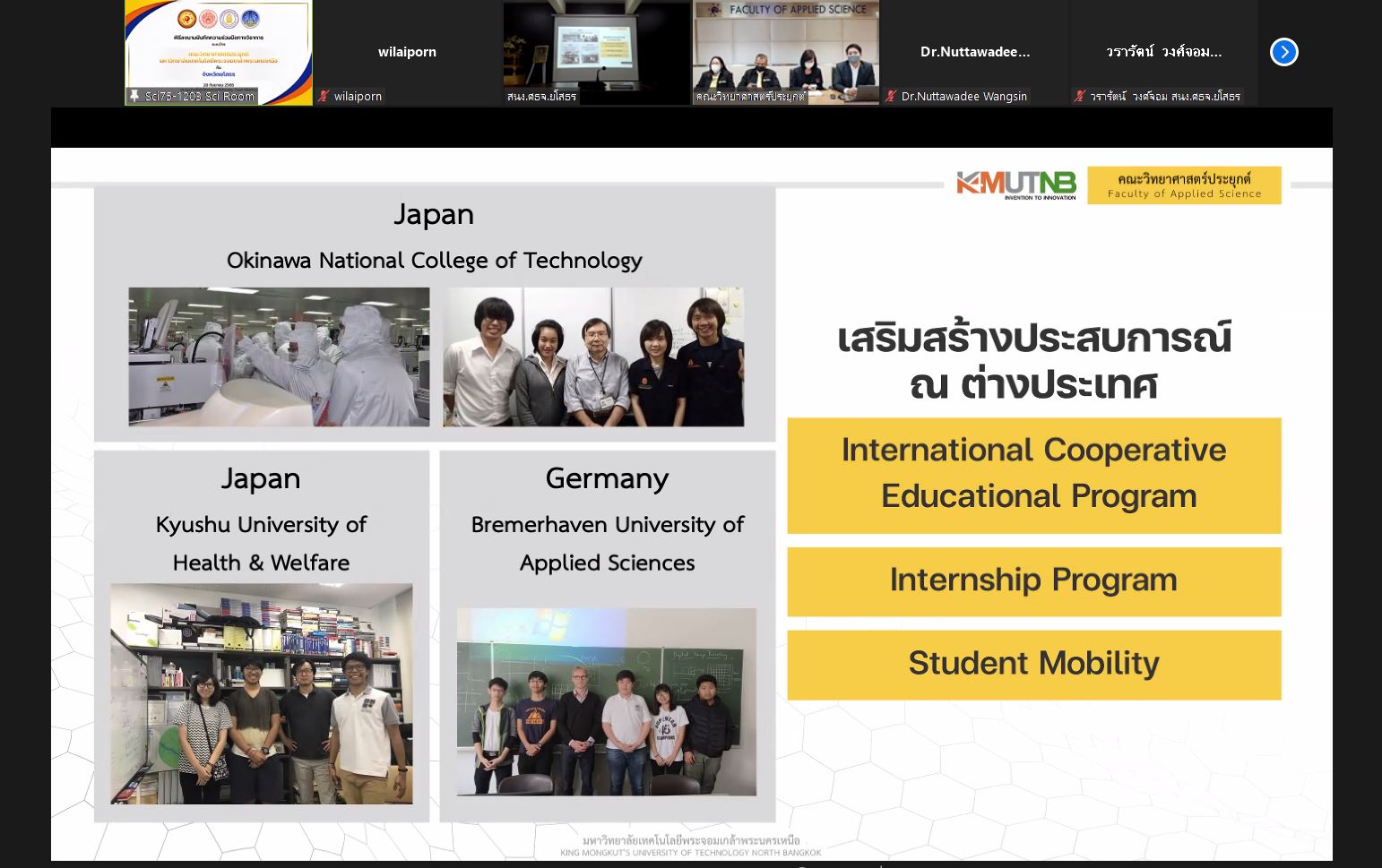Click วรารัตน์ วงศ์จอม's muted microphone icon
Image resolution: width=1382 pixels, height=868 pixels.
point(1080,96)
